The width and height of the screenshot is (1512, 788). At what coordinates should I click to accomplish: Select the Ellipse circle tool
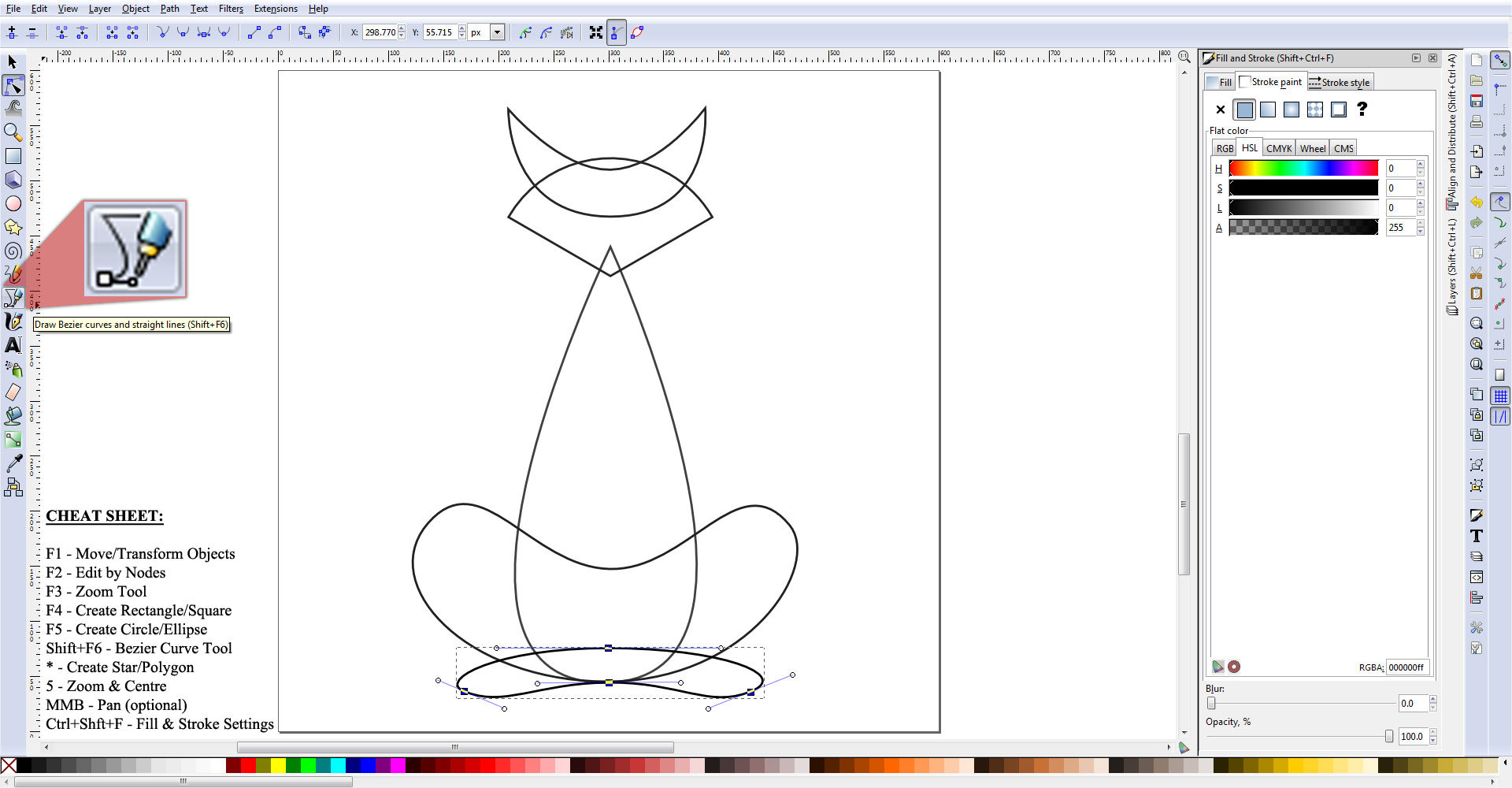point(13,203)
